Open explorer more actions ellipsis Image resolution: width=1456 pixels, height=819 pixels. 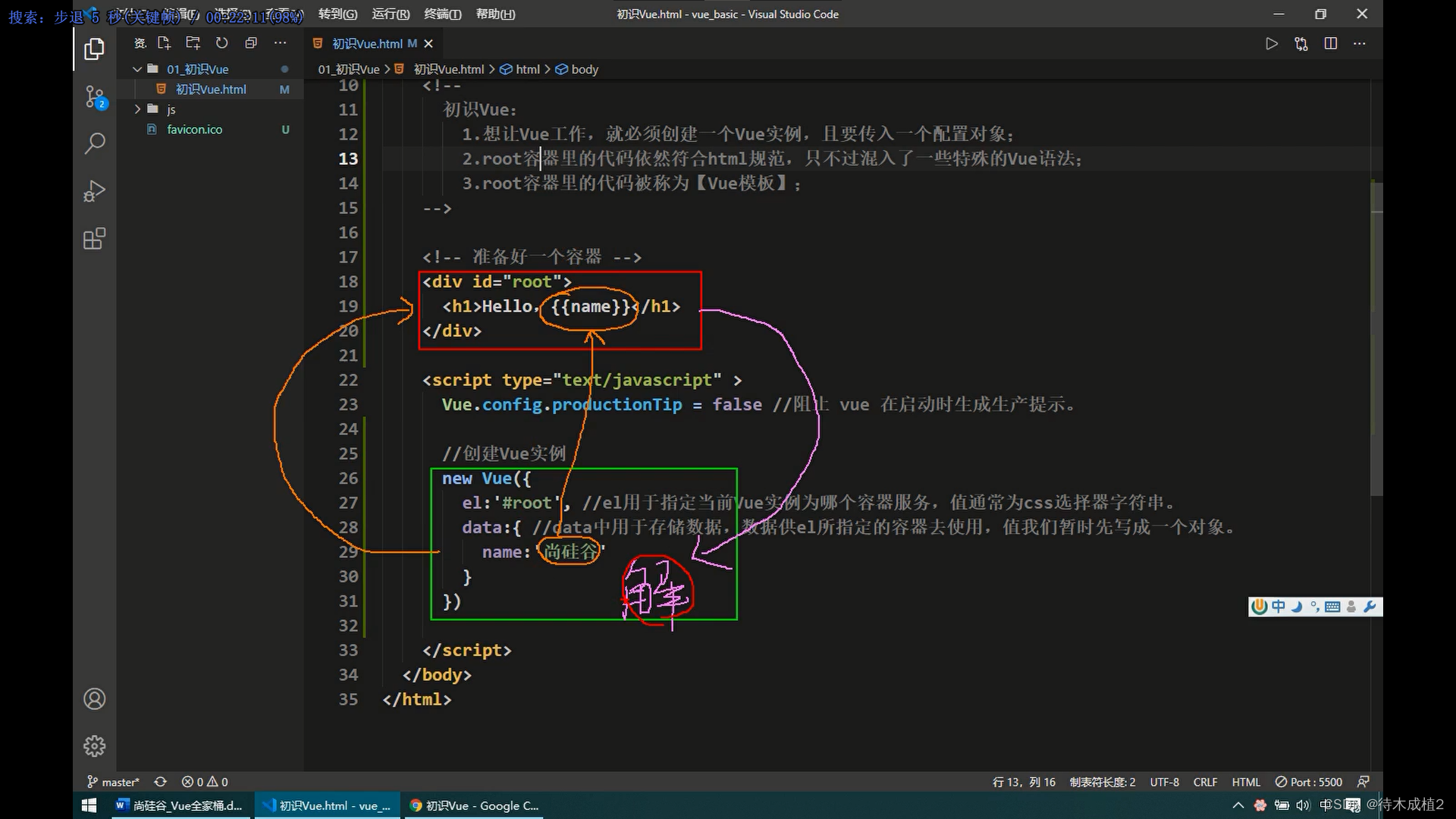280,43
